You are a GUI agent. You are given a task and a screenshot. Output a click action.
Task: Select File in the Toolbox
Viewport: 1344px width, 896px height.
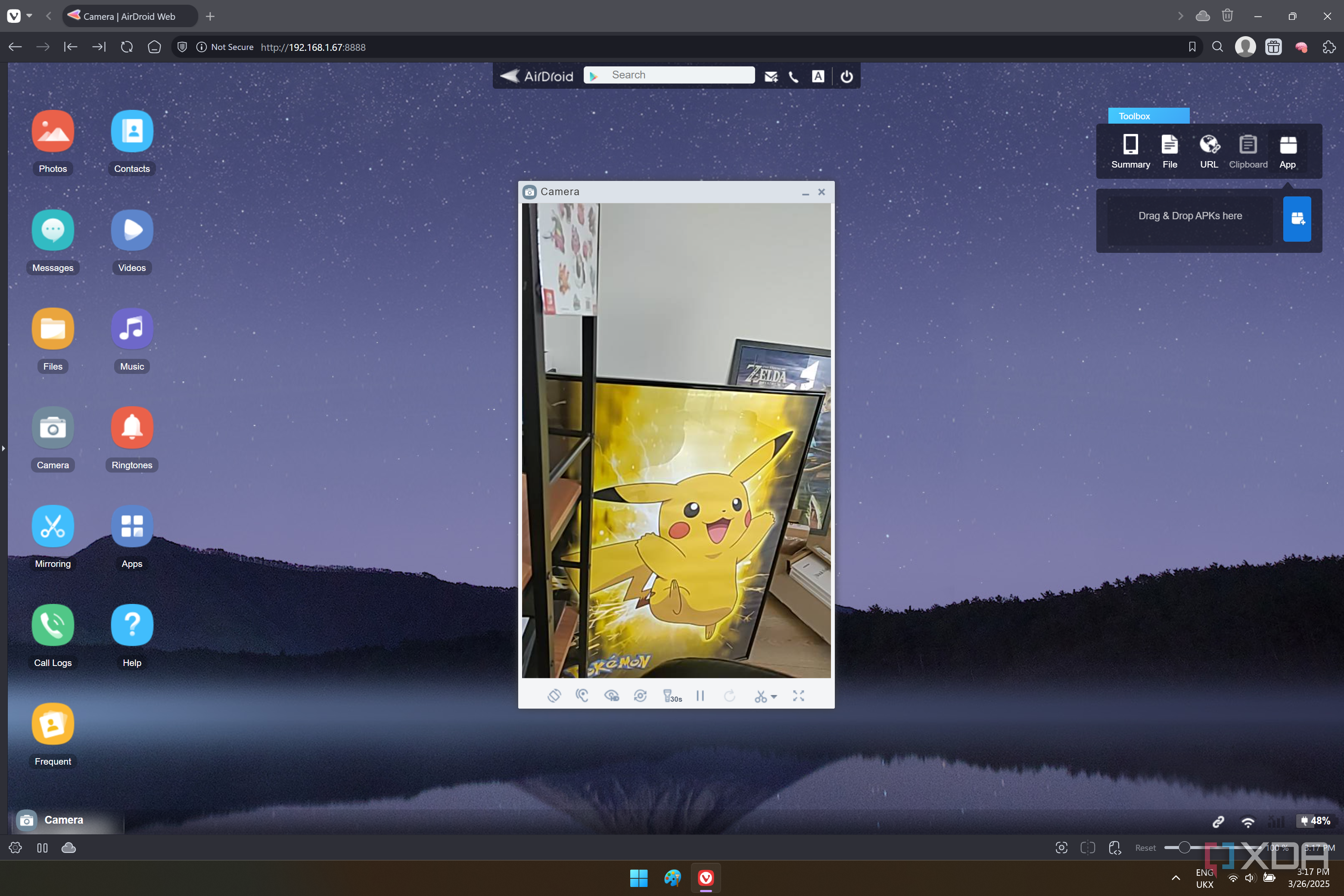pos(1170,152)
